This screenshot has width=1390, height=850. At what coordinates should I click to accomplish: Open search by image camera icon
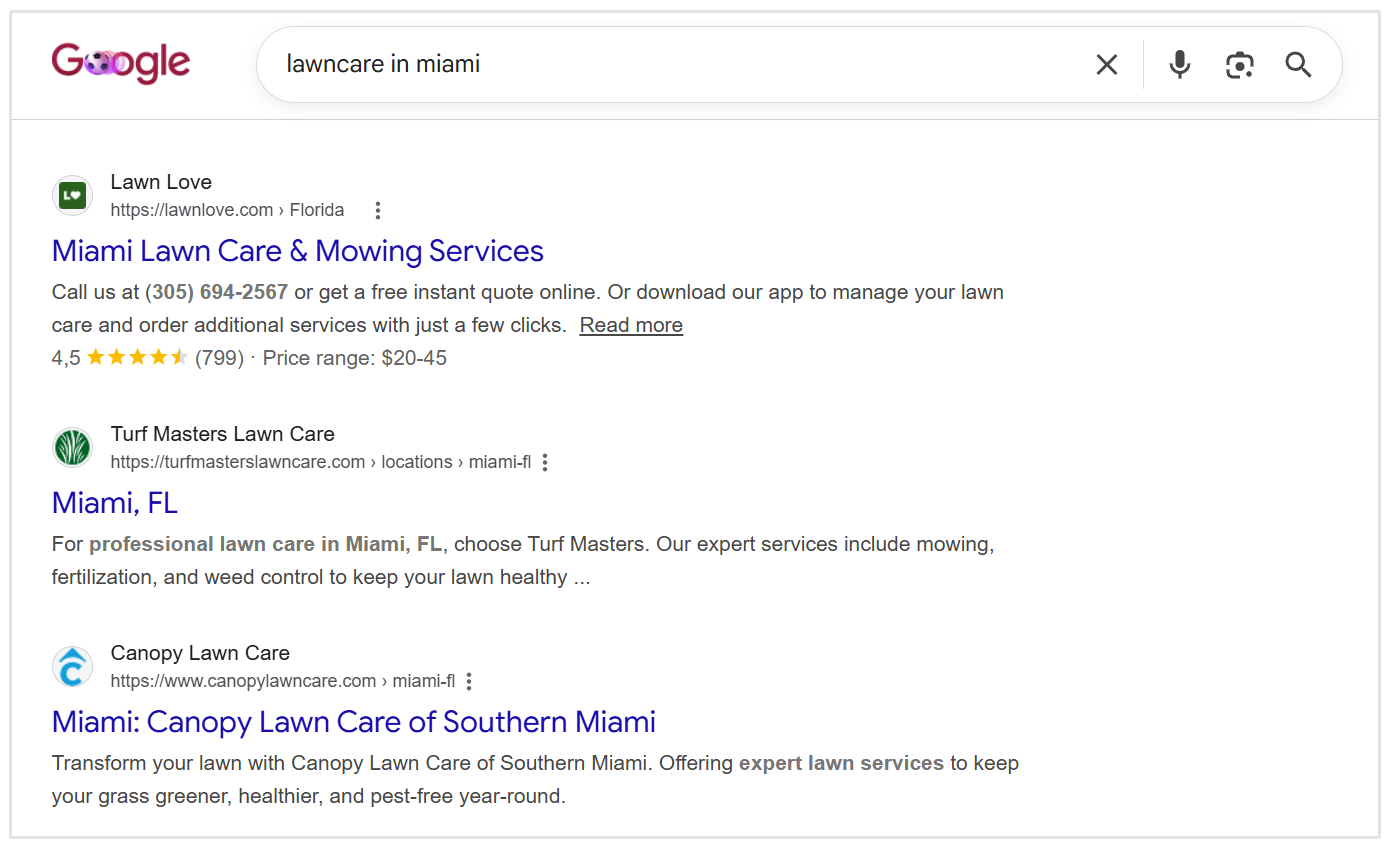pos(1240,65)
